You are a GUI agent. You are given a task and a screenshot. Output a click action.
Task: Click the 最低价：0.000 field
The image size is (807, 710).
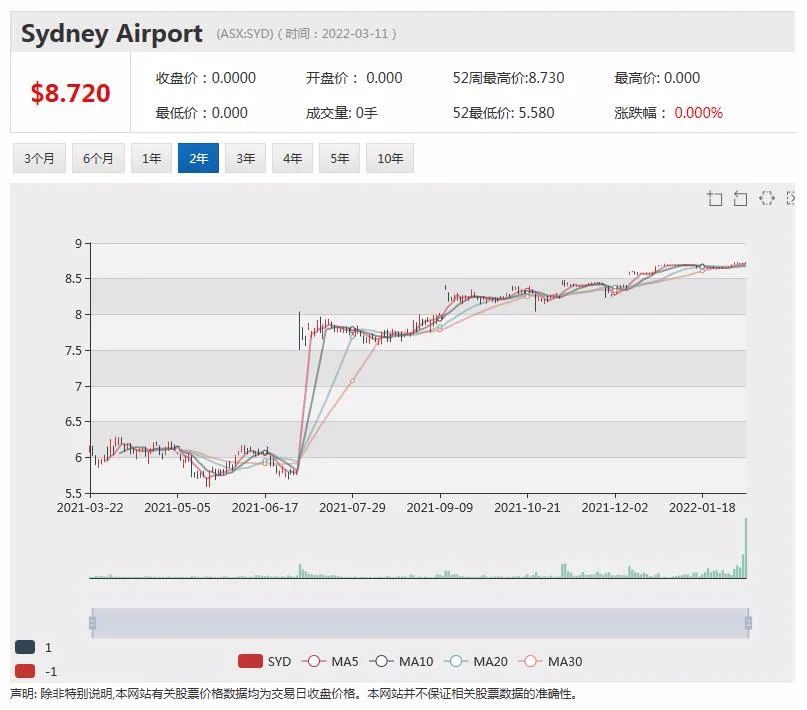202,113
